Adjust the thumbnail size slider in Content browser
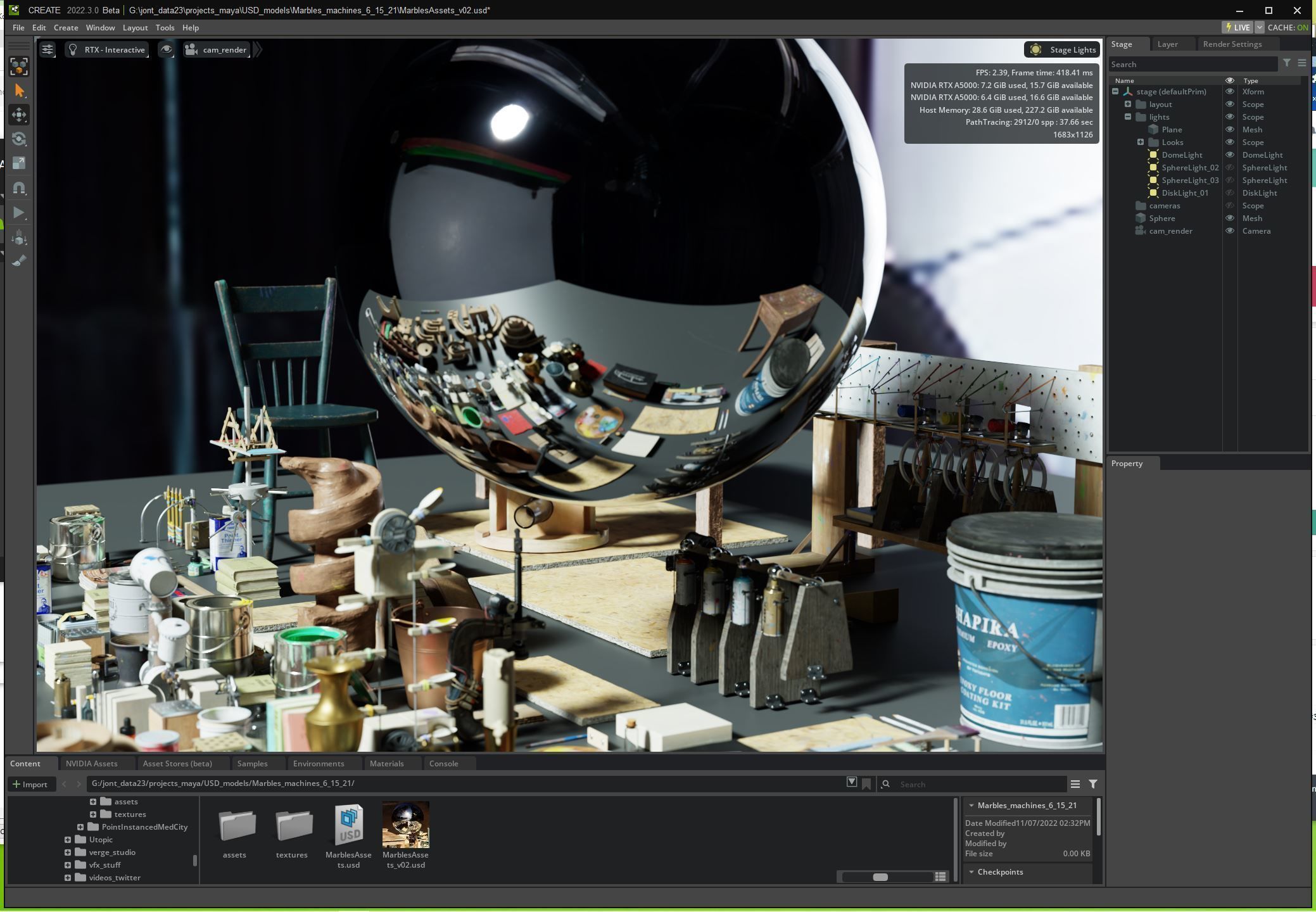This screenshot has width=1316, height=912. pyautogui.click(x=880, y=877)
